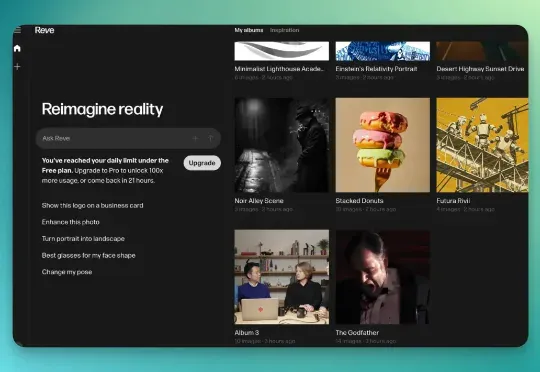Screen dimensions: 540x372
Task: Select the 'Enhance this photo' suggestion
Action: 71,222
